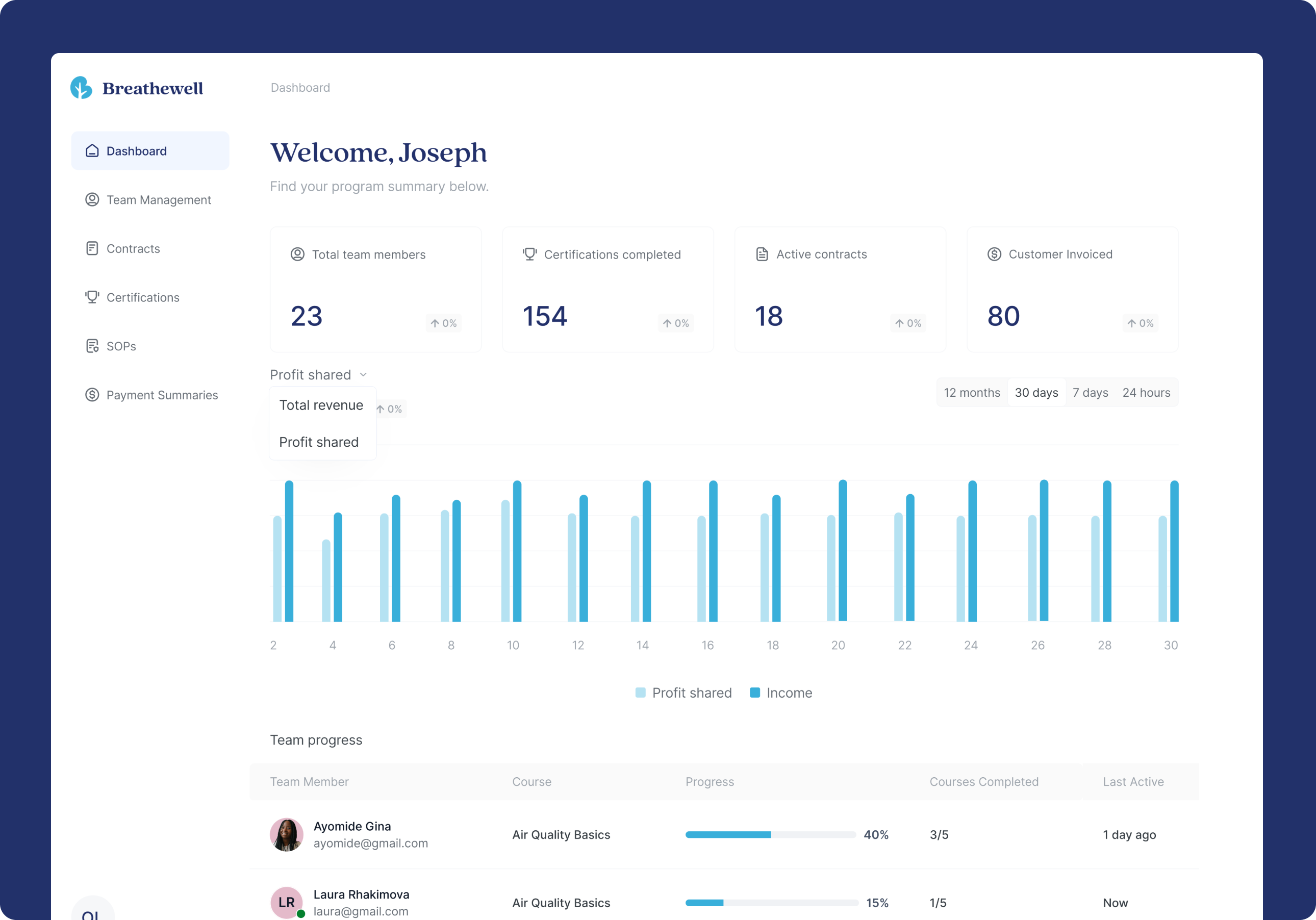
Task: Click the person icon on Total team members card
Action: [297, 254]
